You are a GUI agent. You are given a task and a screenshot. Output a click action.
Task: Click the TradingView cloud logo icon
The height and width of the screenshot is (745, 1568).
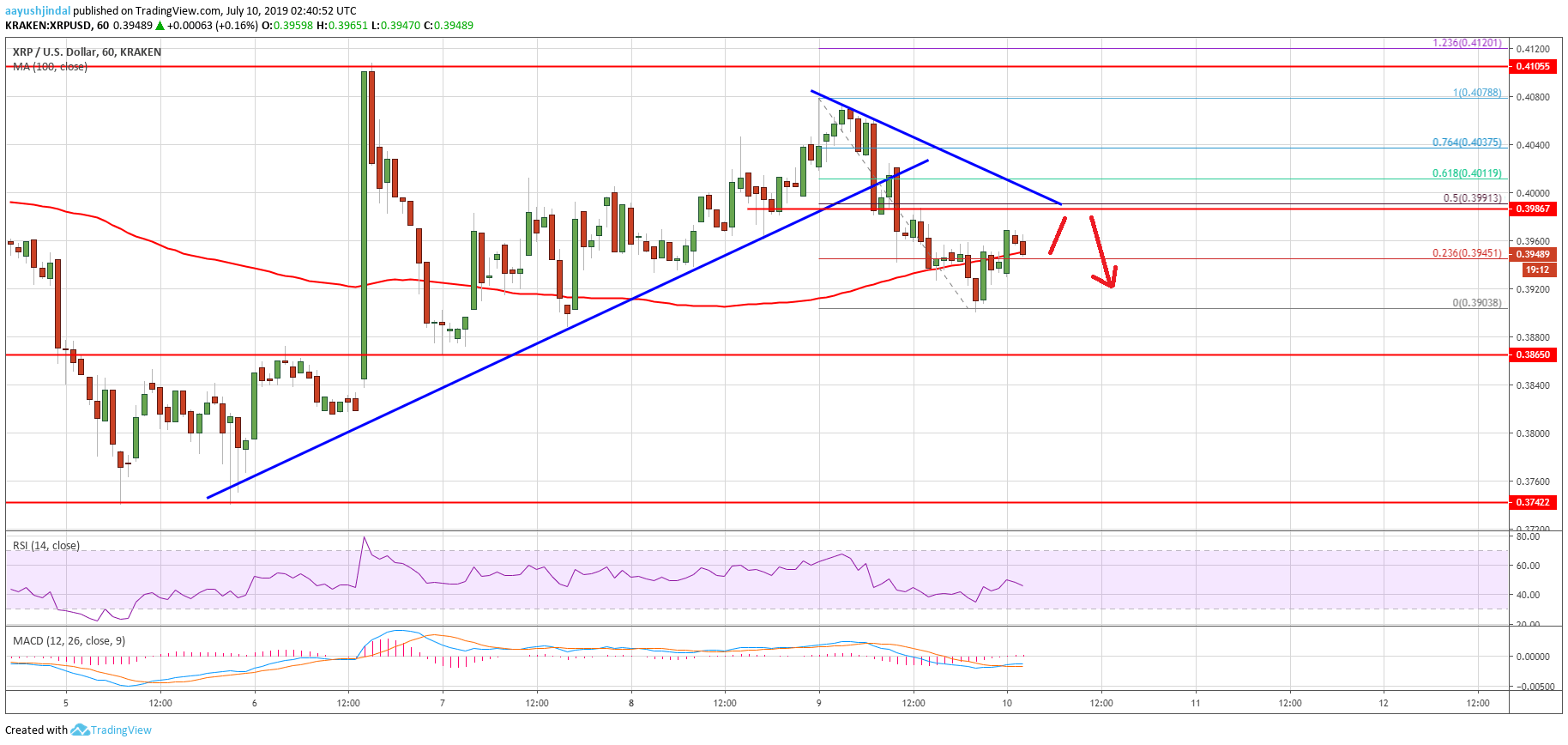[x=80, y=730]
